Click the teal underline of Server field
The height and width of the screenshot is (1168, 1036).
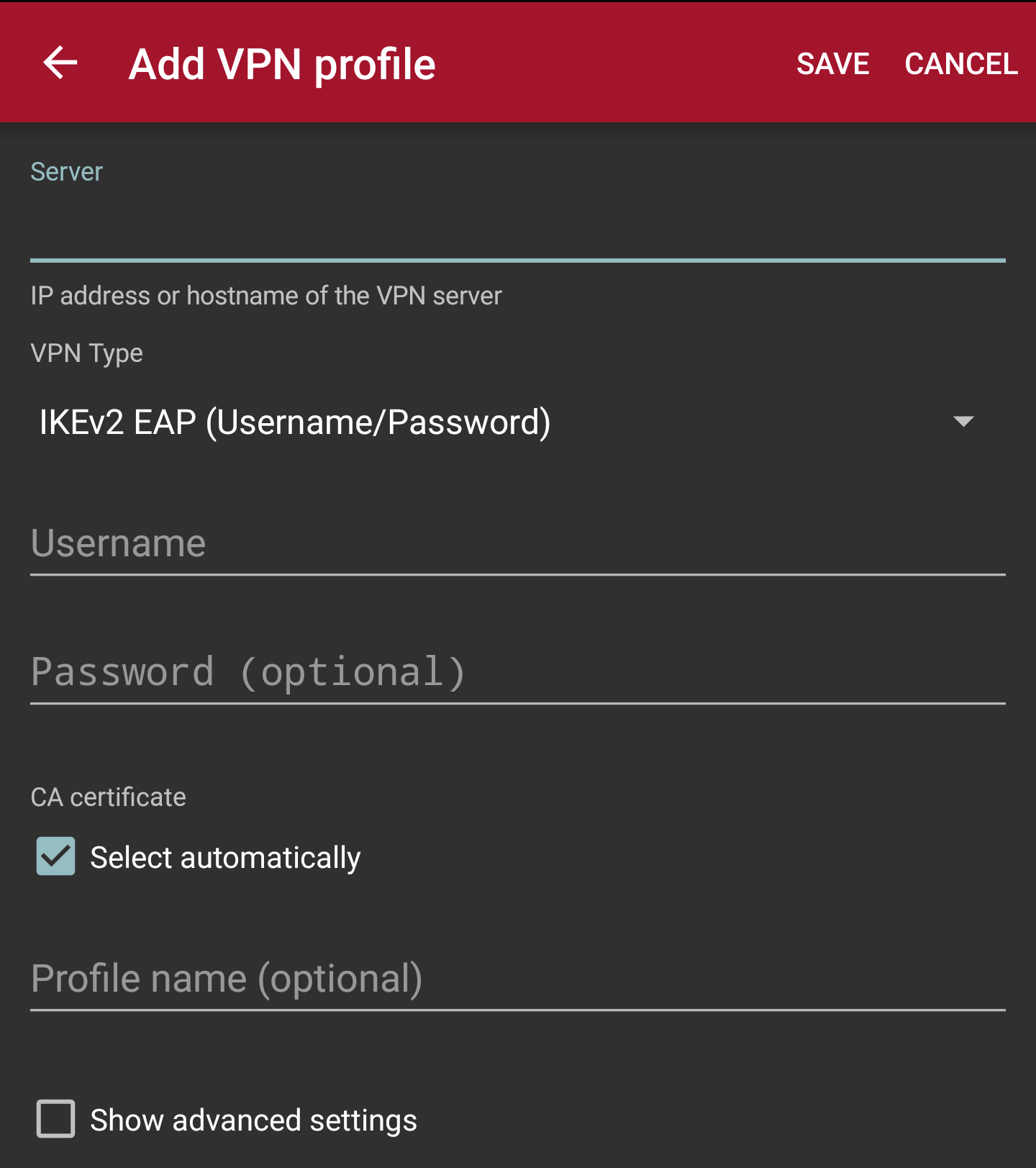(517, 260)
